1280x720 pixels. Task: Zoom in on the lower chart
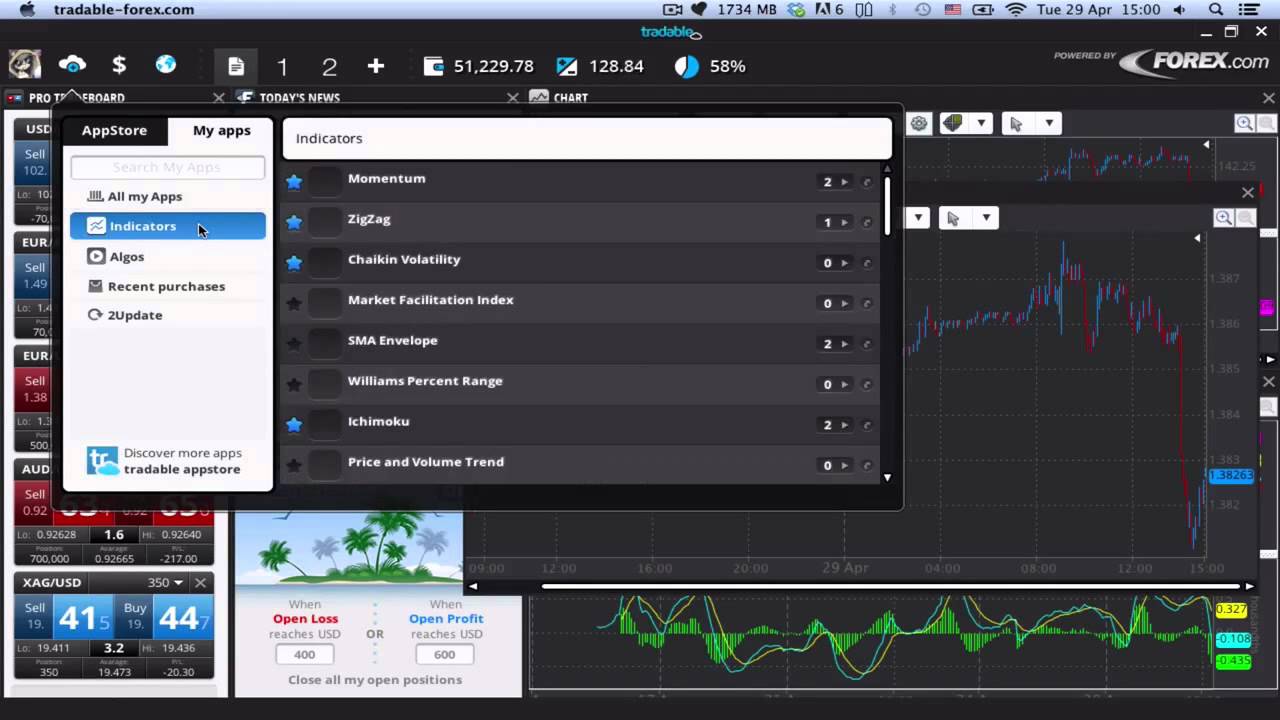[1223, 218]
